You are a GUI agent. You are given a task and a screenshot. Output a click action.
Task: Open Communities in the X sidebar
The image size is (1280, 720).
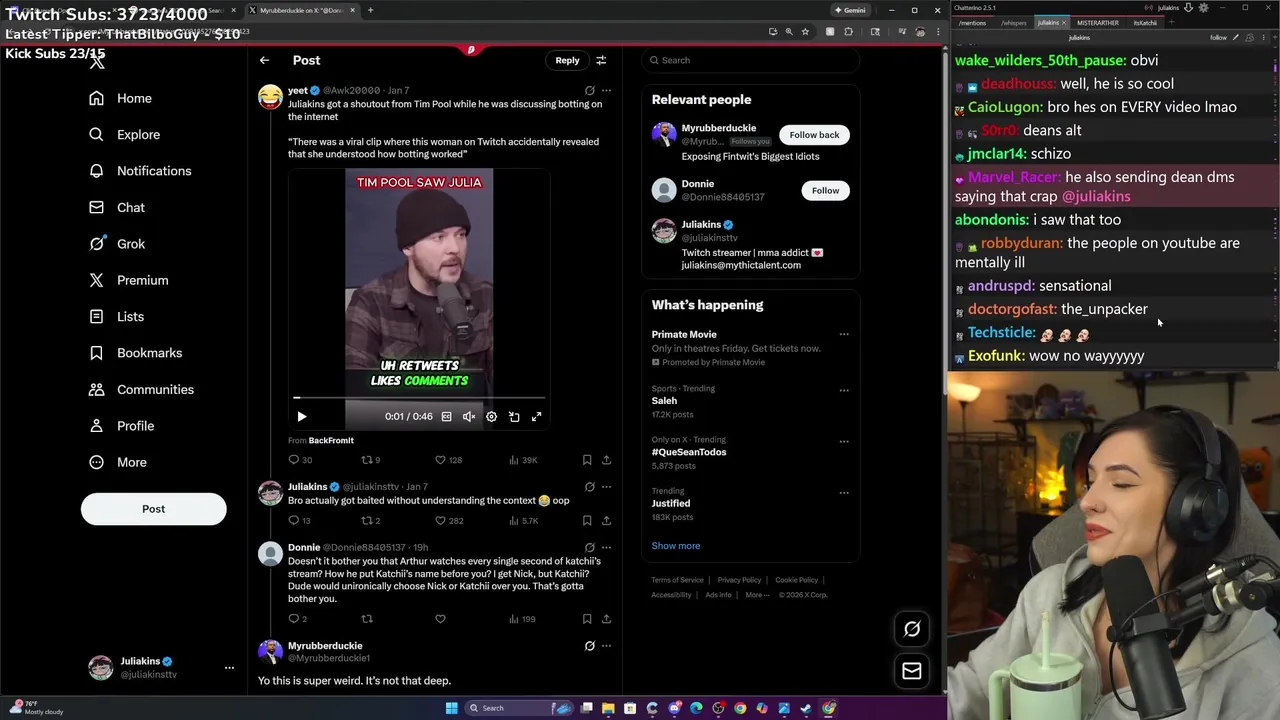pyautogui.click(x=141, y=389)
